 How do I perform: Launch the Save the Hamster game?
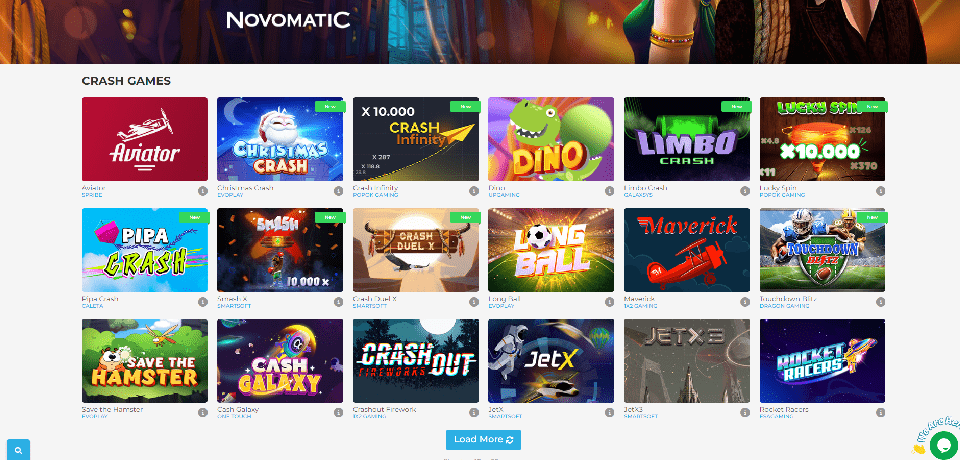coord(144,361)
